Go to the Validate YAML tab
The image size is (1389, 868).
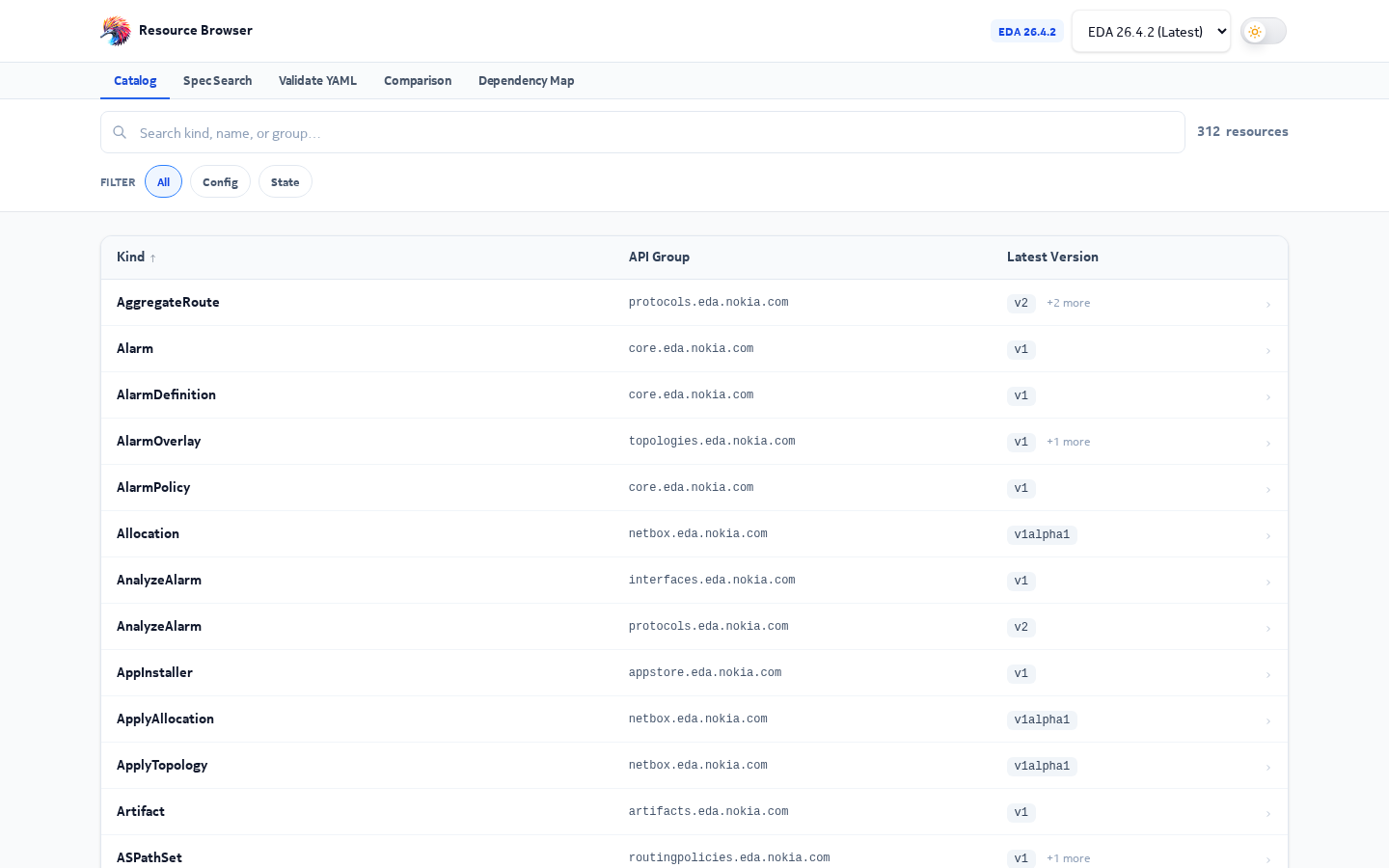click(317, 81)
